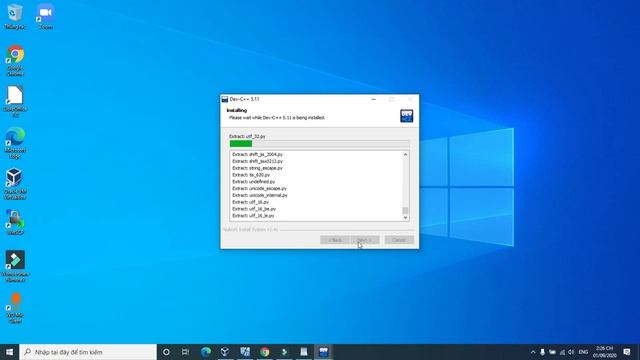
Task: Select log line 'Extract: unicode_escape.py'
Action: [260, 189]
